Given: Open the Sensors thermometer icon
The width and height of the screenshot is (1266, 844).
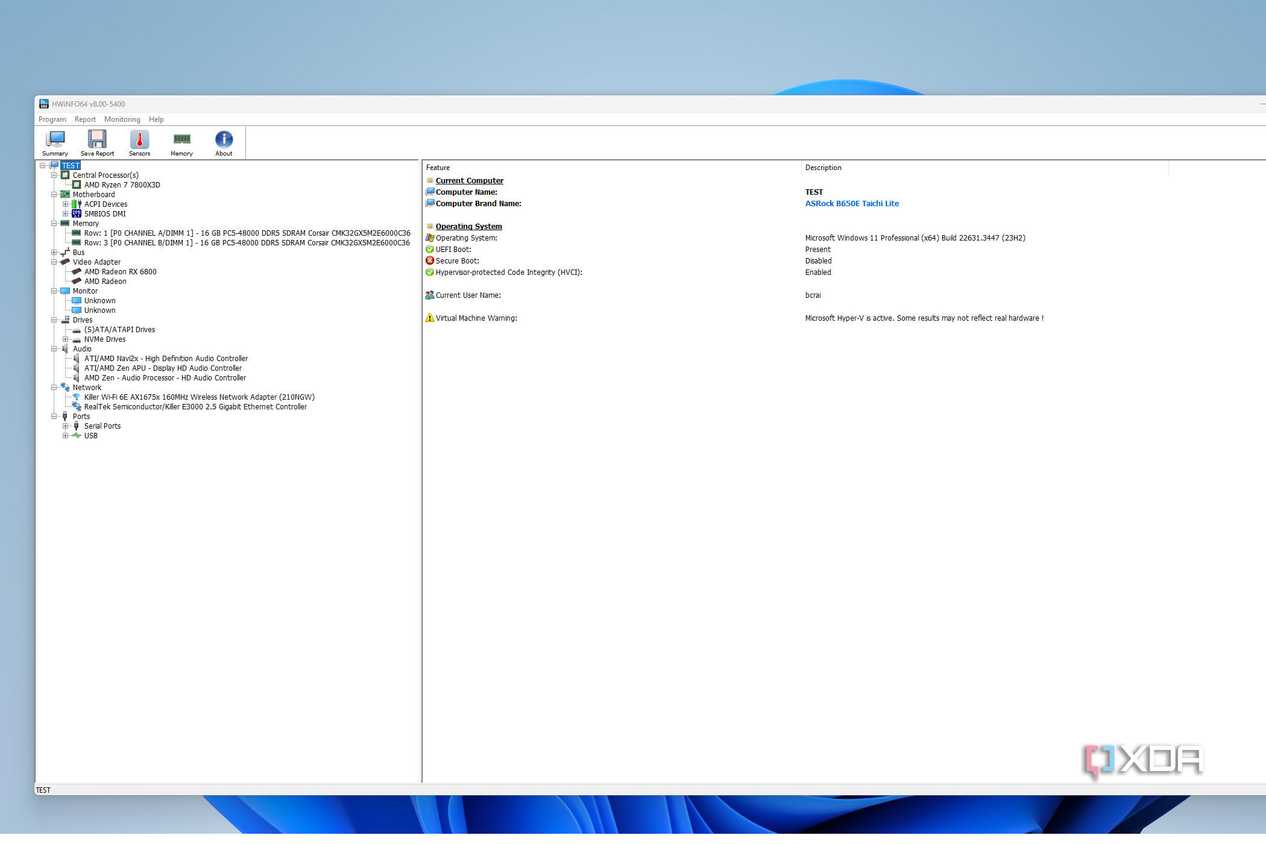Looking at the screenshot, I should click(x=139, y=139).
